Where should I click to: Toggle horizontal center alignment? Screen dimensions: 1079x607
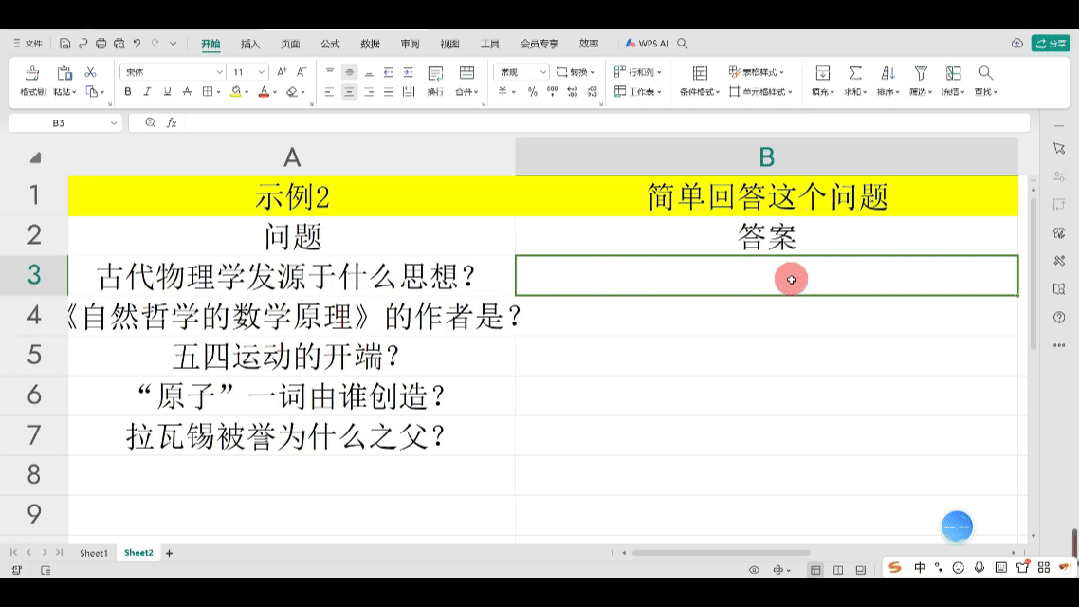(x=349, y=92)
